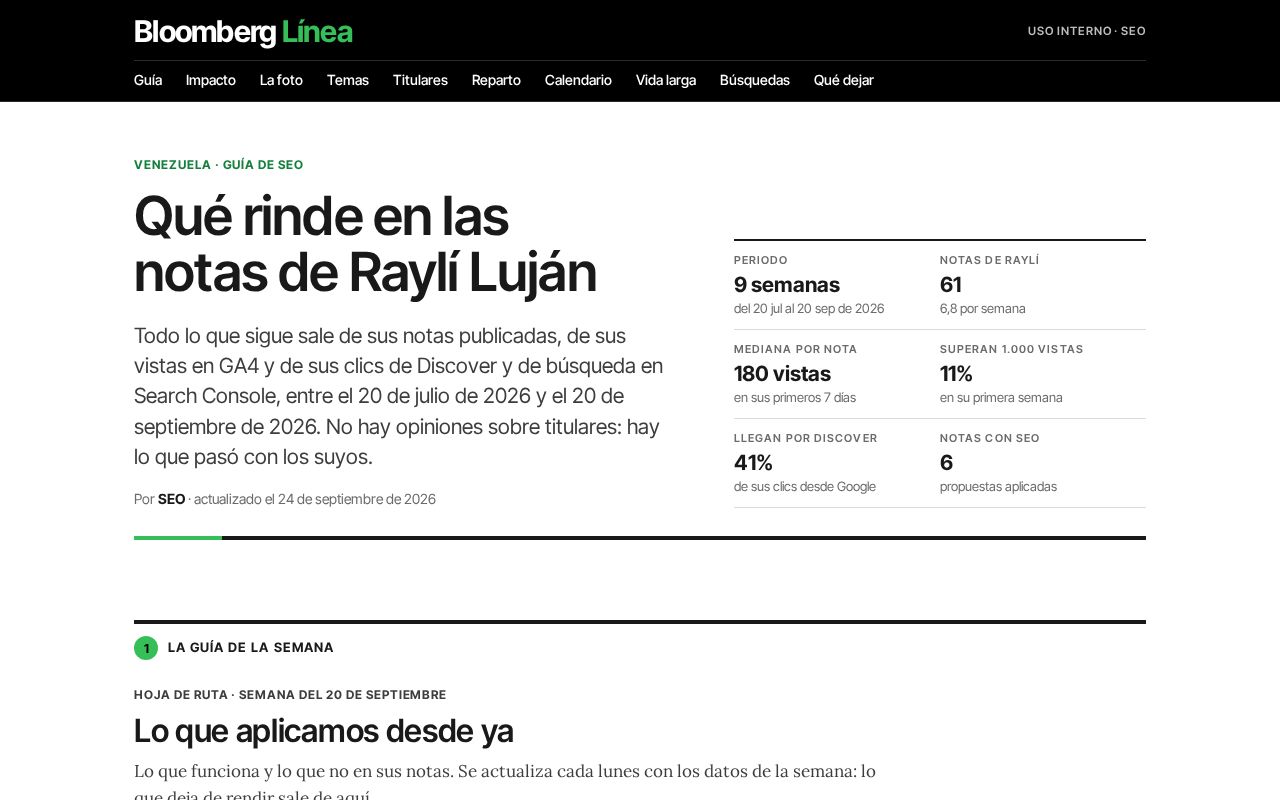This screenshot has width=1280, height=800.
Task: Select La foto in navigation
Action: (x=281, y=80)
